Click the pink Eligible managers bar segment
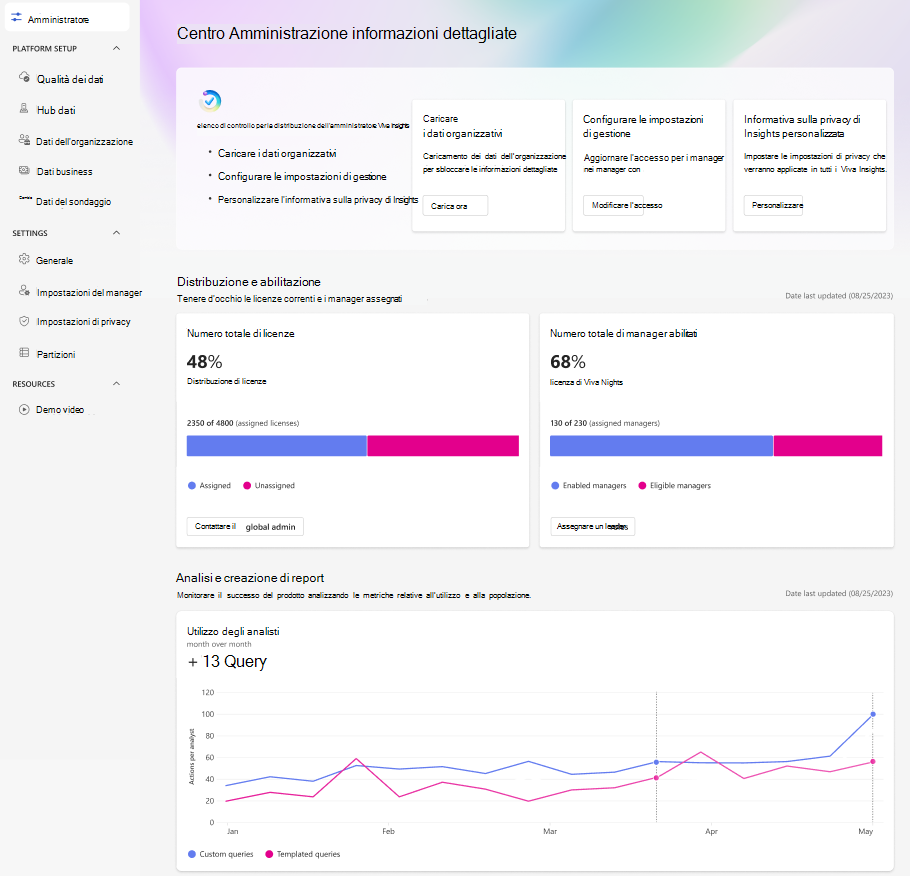Screen dimensions: 910x876 828,446
